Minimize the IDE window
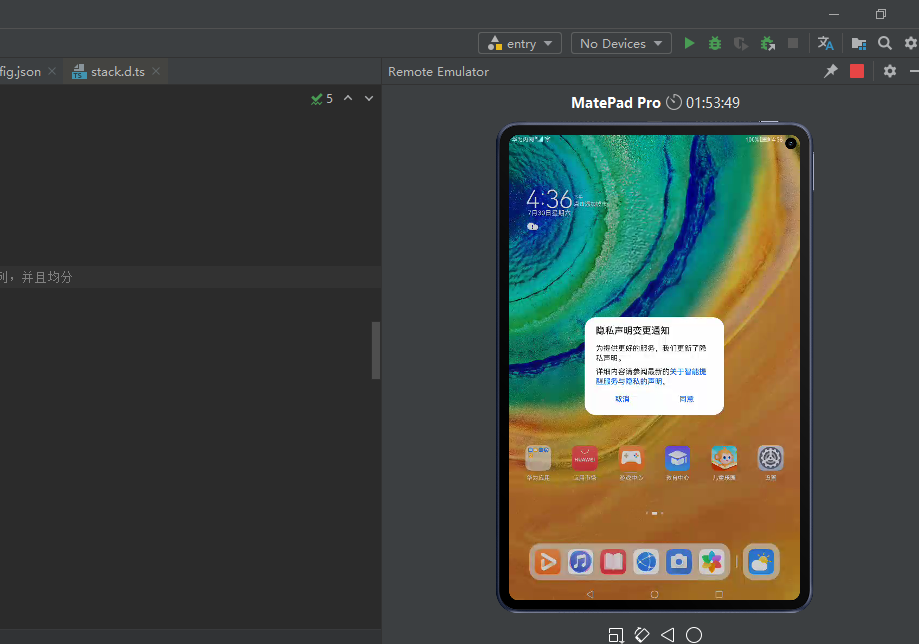The height and width of the screenshot is (644, 919). 834,14
